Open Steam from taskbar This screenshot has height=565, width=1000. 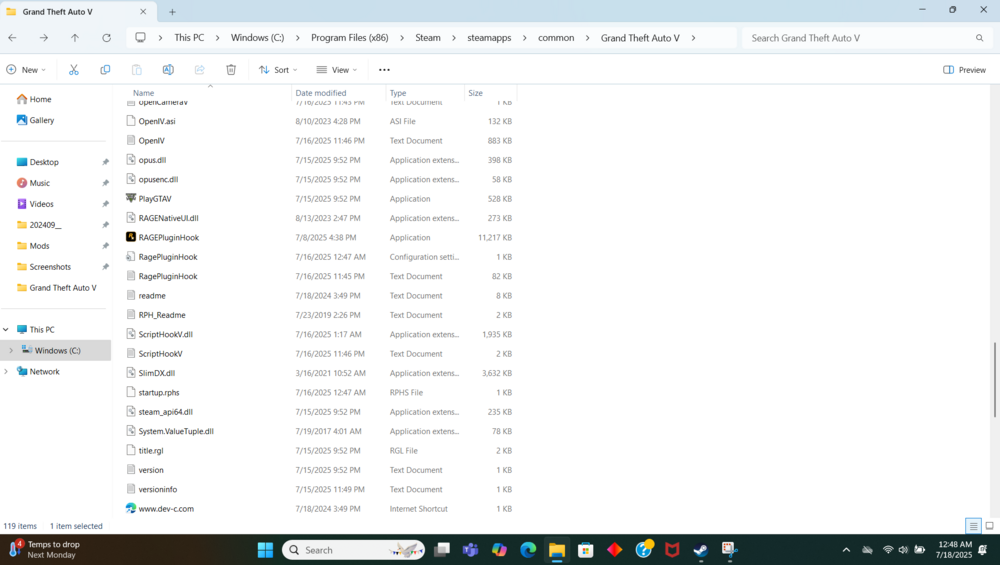pyautogui.click(x=701, y=550)
